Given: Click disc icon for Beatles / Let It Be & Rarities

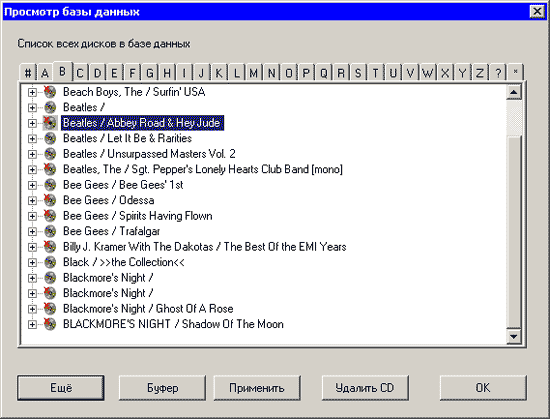Looking at the screenshot, I should [50, 138].
